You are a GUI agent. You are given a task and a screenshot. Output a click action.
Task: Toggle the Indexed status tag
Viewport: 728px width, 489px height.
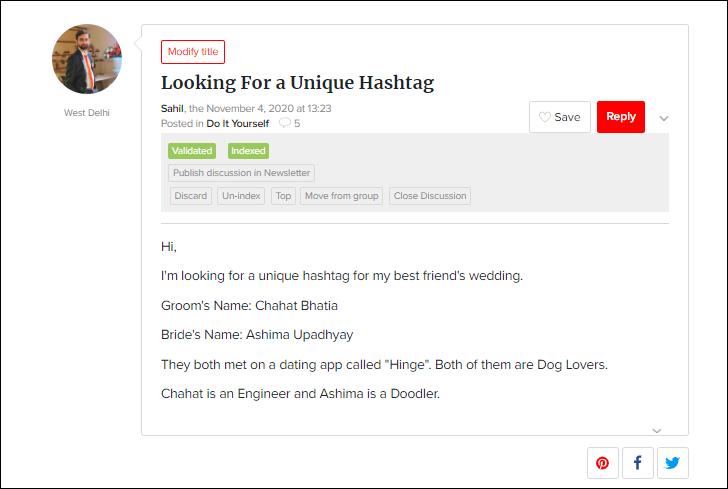(248, 151)
